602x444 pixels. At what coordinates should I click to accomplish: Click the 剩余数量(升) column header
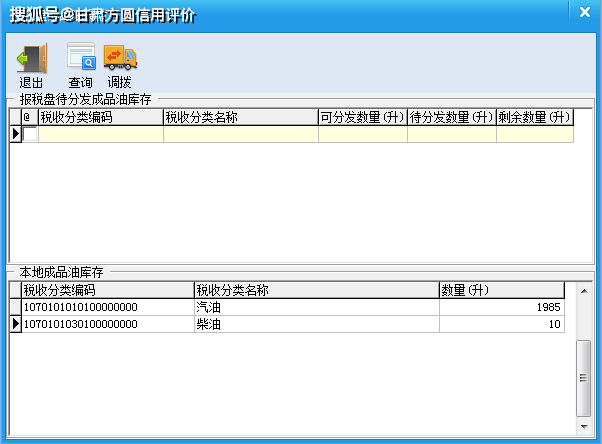click(x=535, y=117)
